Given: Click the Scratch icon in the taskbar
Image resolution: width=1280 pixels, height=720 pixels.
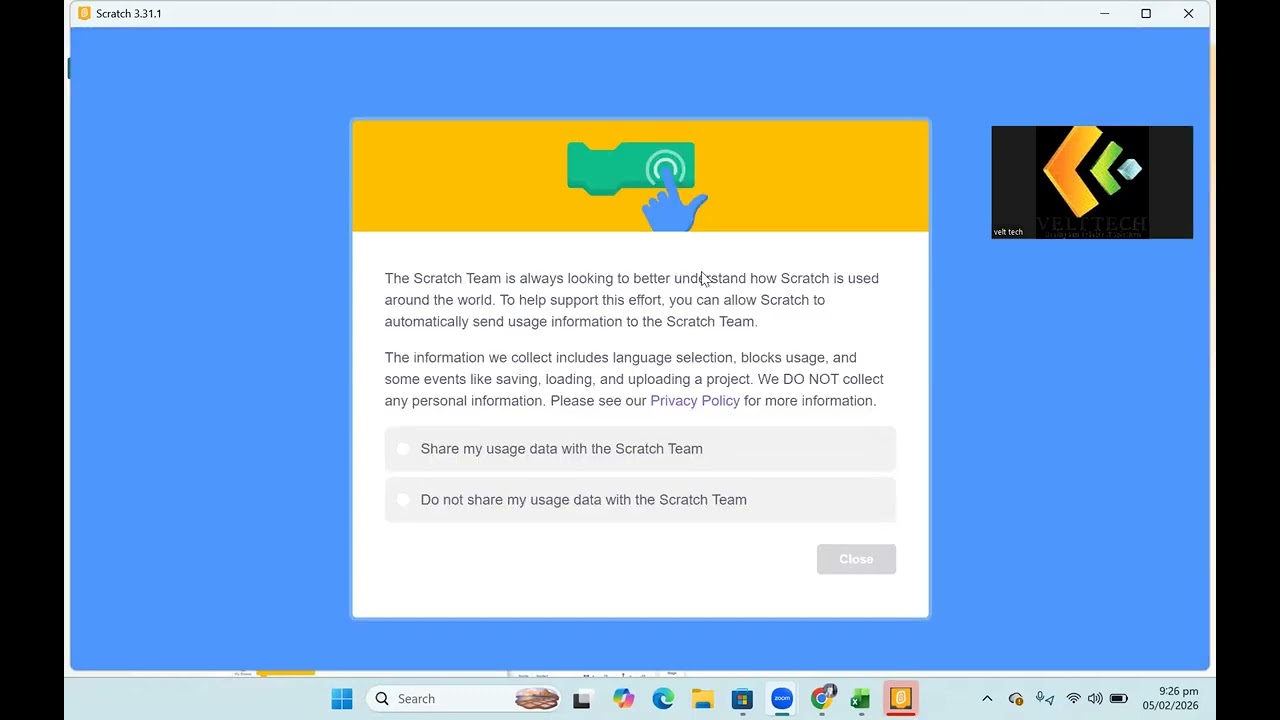Looking at the screenshot, I should 901,699.
